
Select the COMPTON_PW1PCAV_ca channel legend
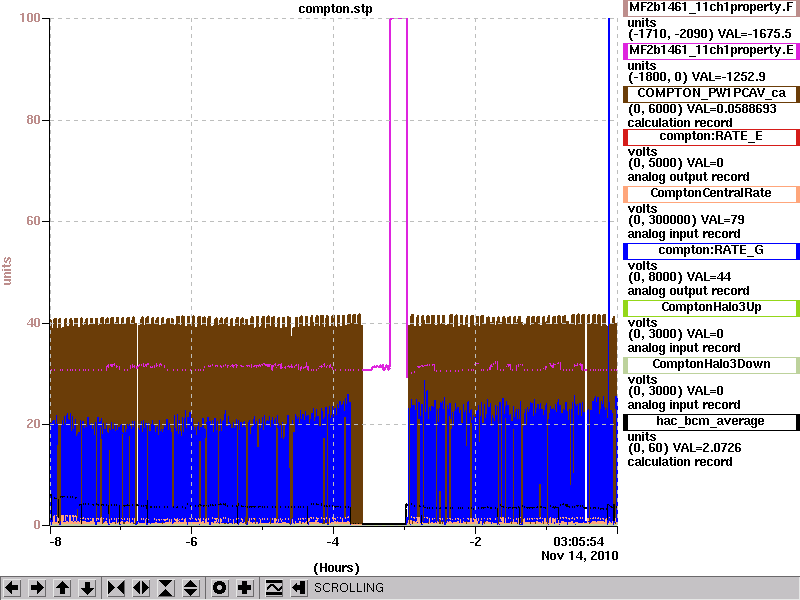(711, 94)
